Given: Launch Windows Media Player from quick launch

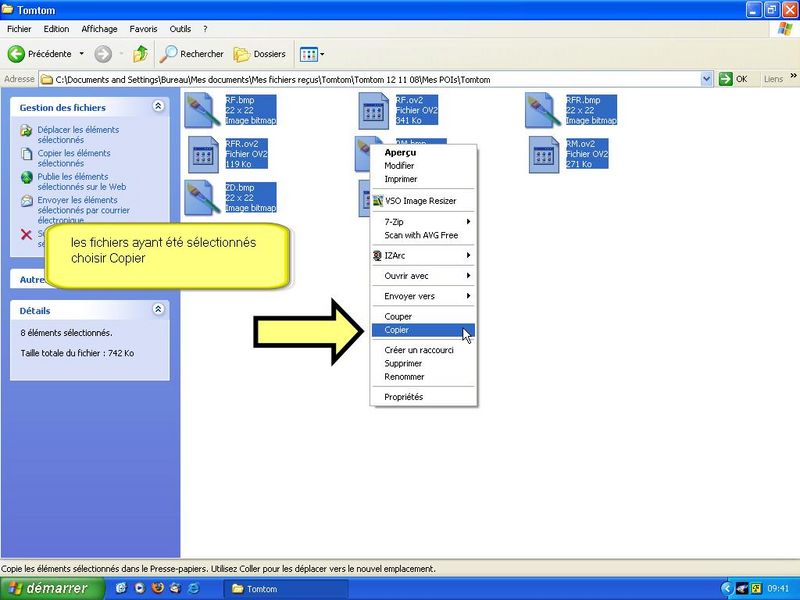Looking at the screenshot, I should point(139,588).
